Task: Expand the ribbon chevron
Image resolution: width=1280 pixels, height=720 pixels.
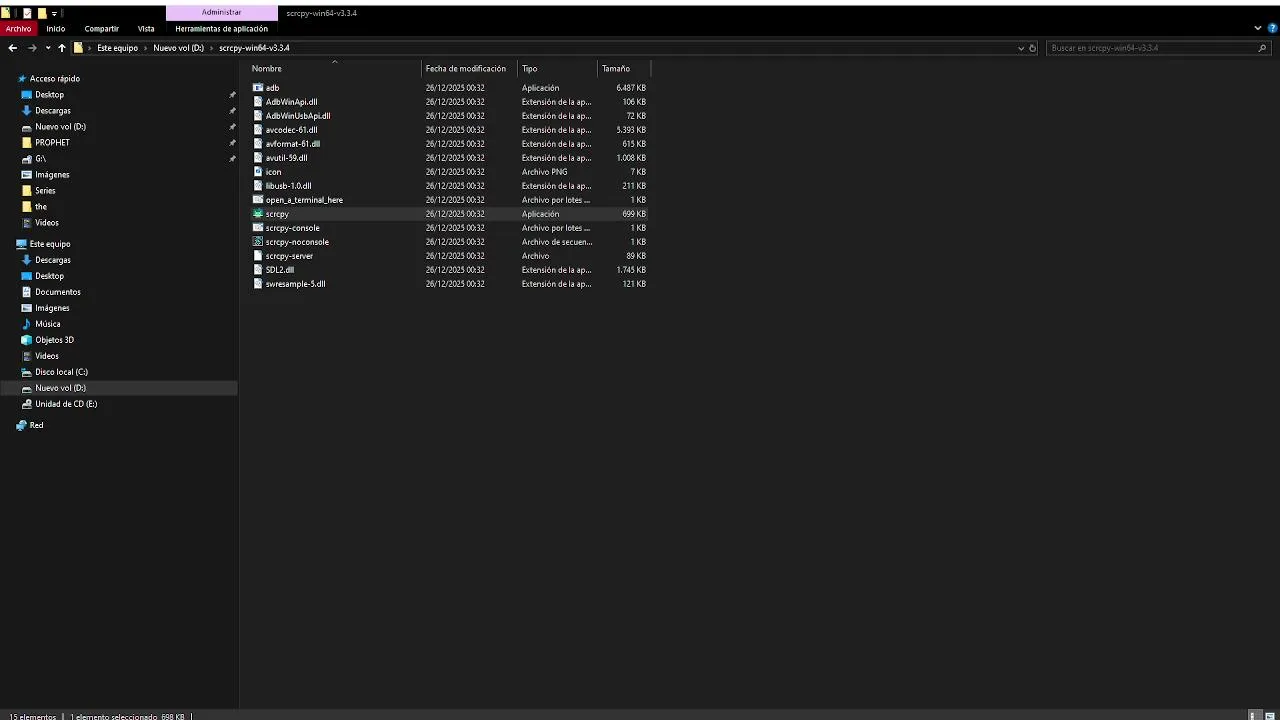Action: point(1258,29)
